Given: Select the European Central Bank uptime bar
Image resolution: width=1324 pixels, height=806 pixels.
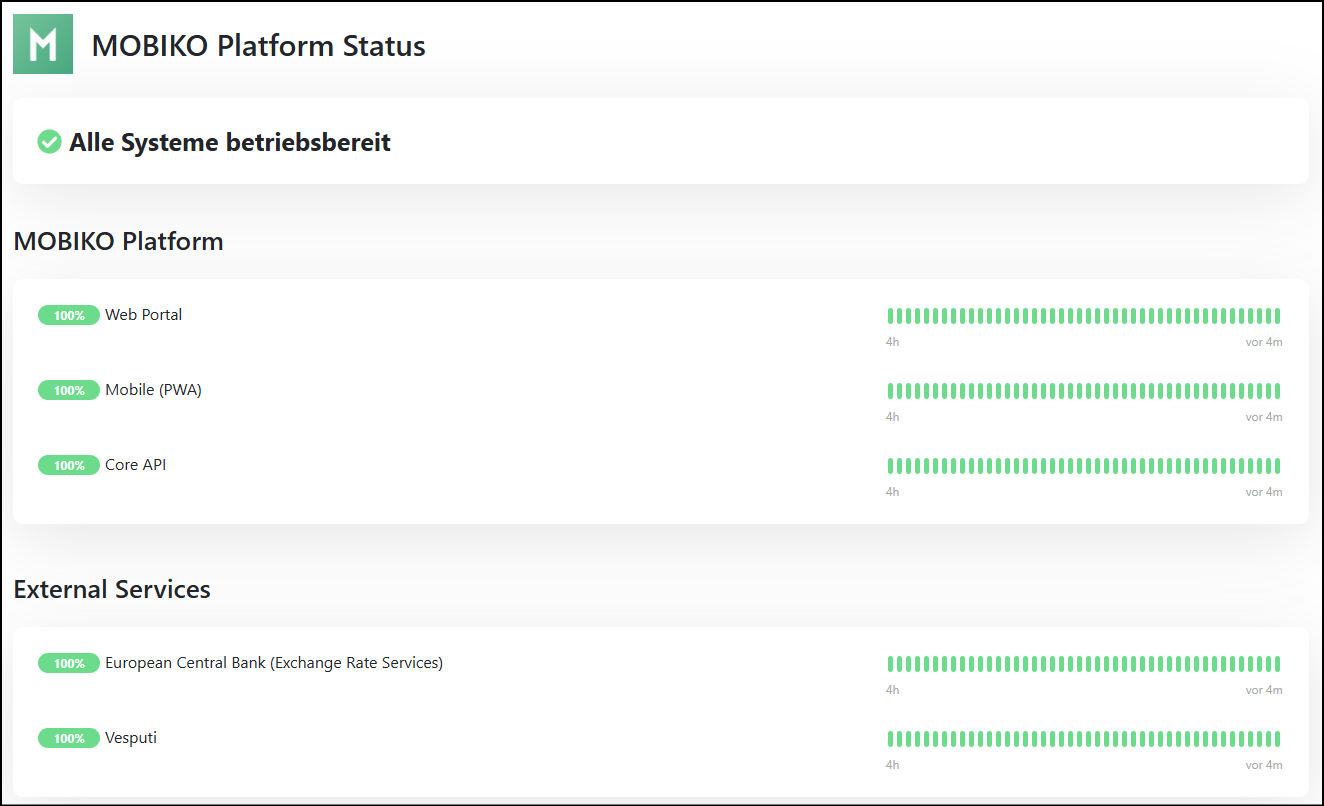Looking at the screenshot, I should click(1083, 664).
